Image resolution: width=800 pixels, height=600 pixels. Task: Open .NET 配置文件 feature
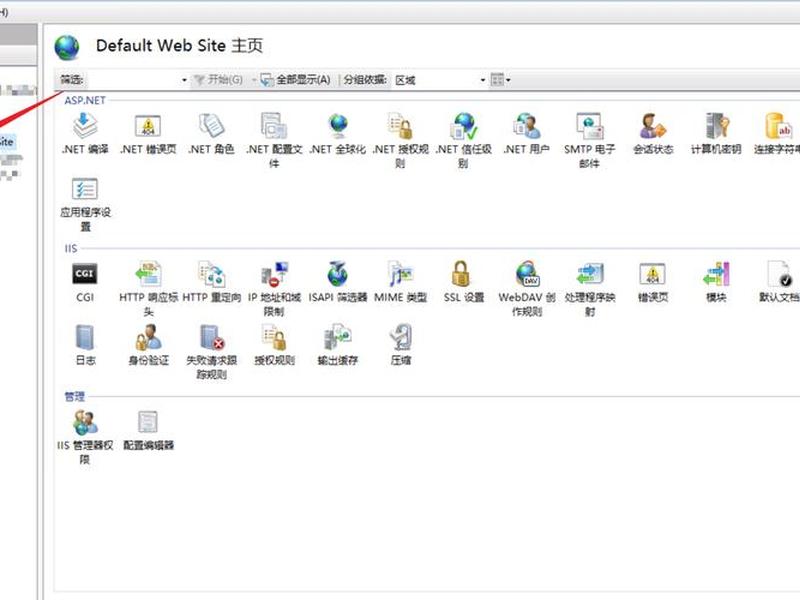click(x=274, y=140)
